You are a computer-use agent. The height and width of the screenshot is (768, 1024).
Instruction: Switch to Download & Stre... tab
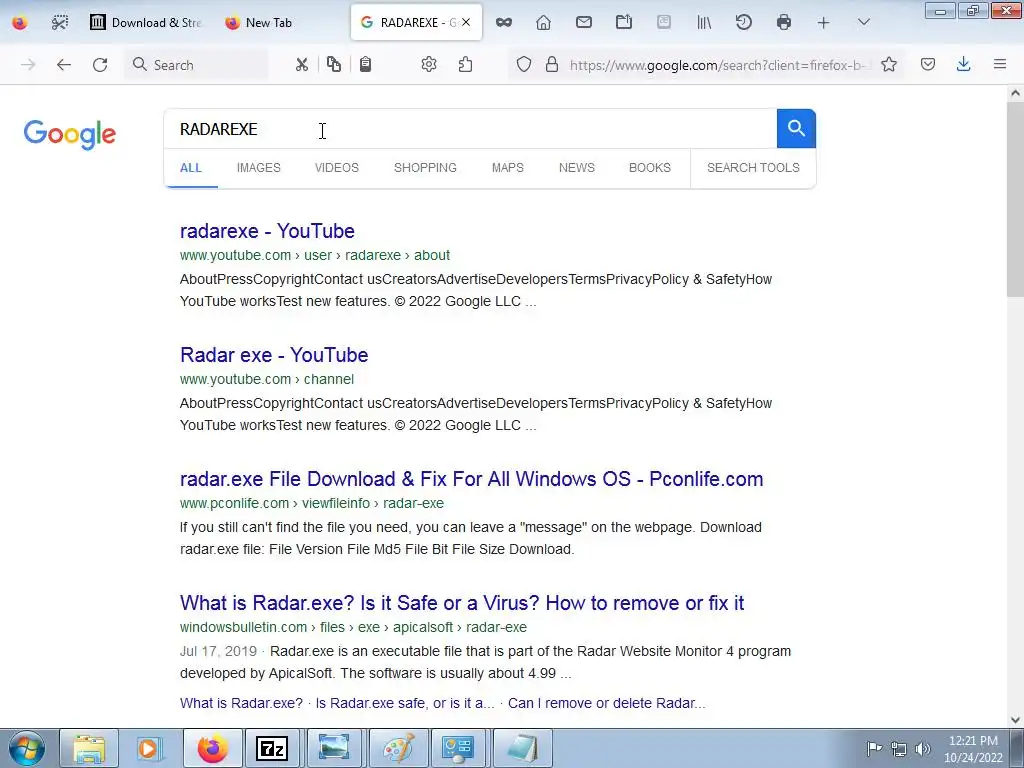pyautogui.click(x=146, y=23)
